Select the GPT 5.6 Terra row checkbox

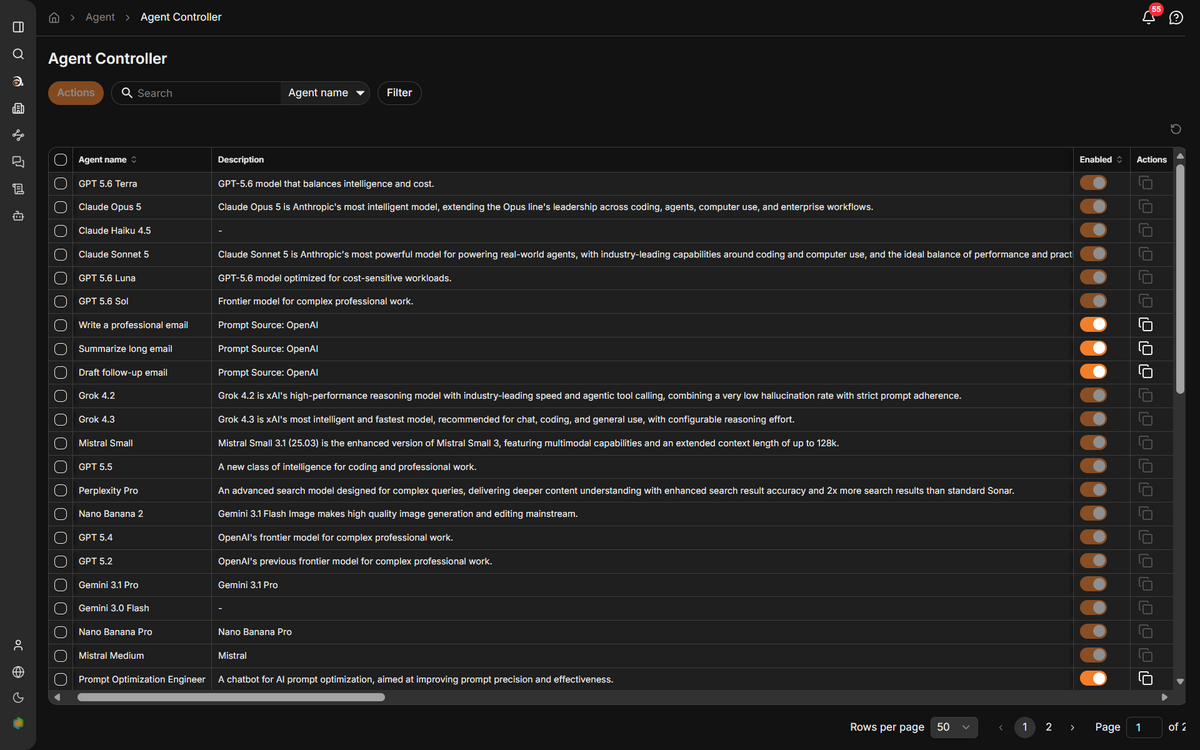point(61,183)
